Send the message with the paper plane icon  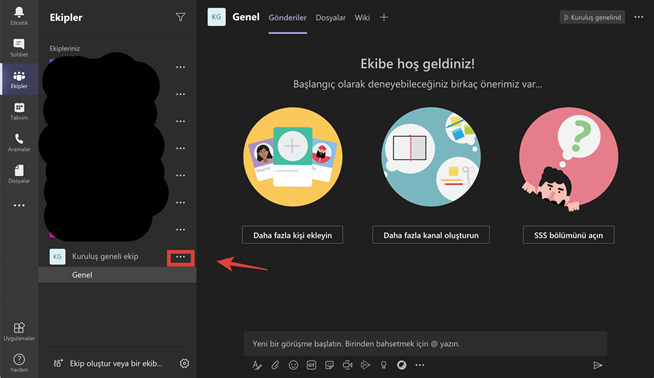[x=598, y=365]
